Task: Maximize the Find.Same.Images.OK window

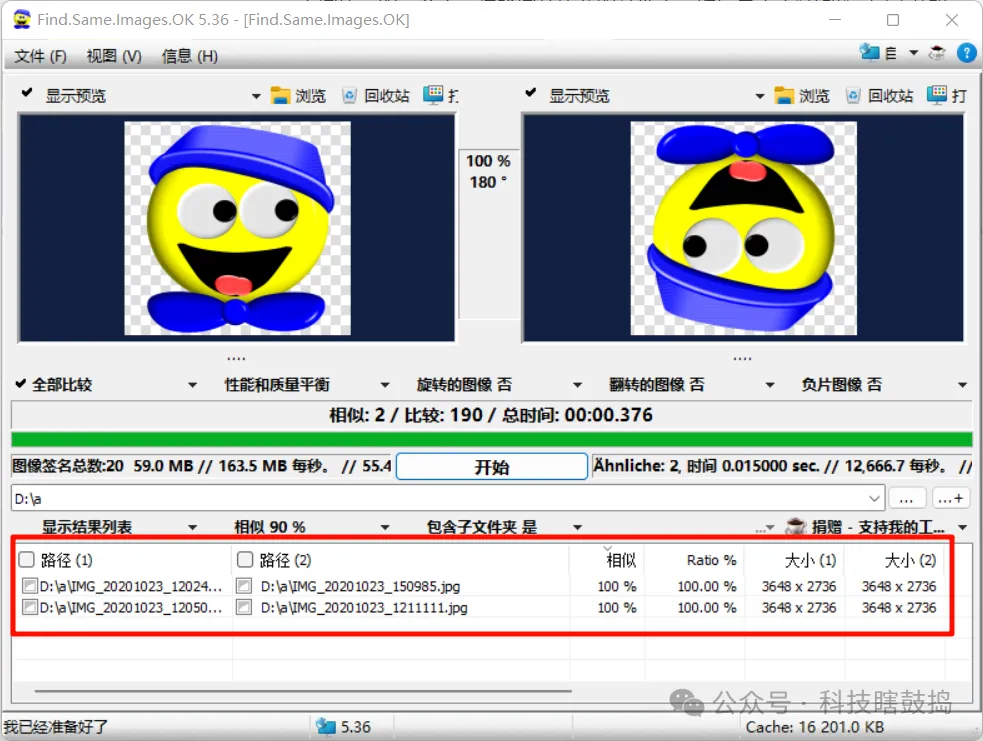Action: pyautogui.click(x=893, y=20)
